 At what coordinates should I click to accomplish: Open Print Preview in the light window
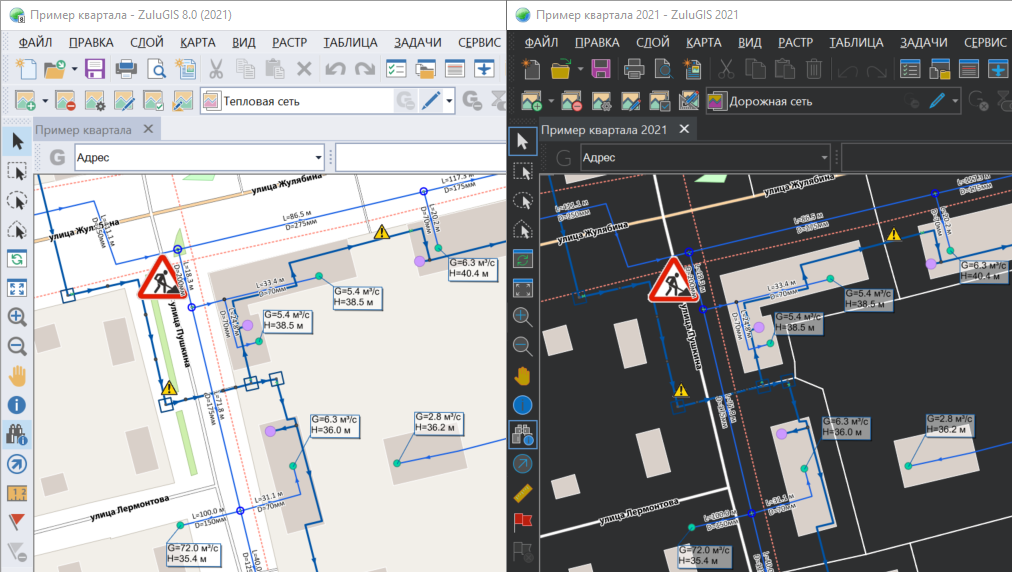(x=156, y=69)
